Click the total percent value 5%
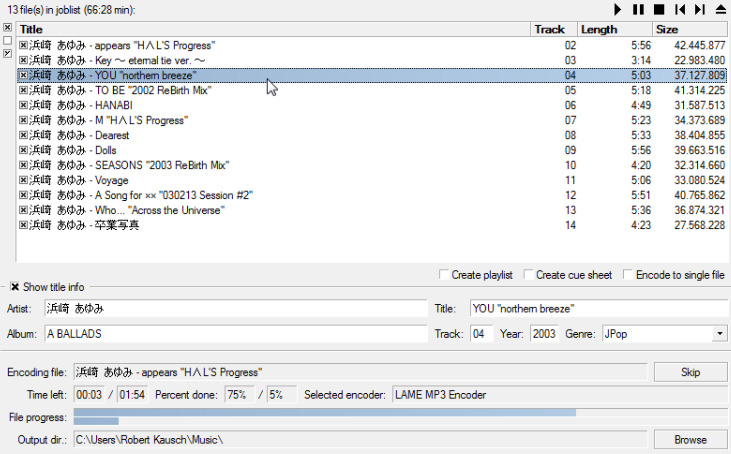Viewport: 731px width, 454px height. (x=282, y=395)
